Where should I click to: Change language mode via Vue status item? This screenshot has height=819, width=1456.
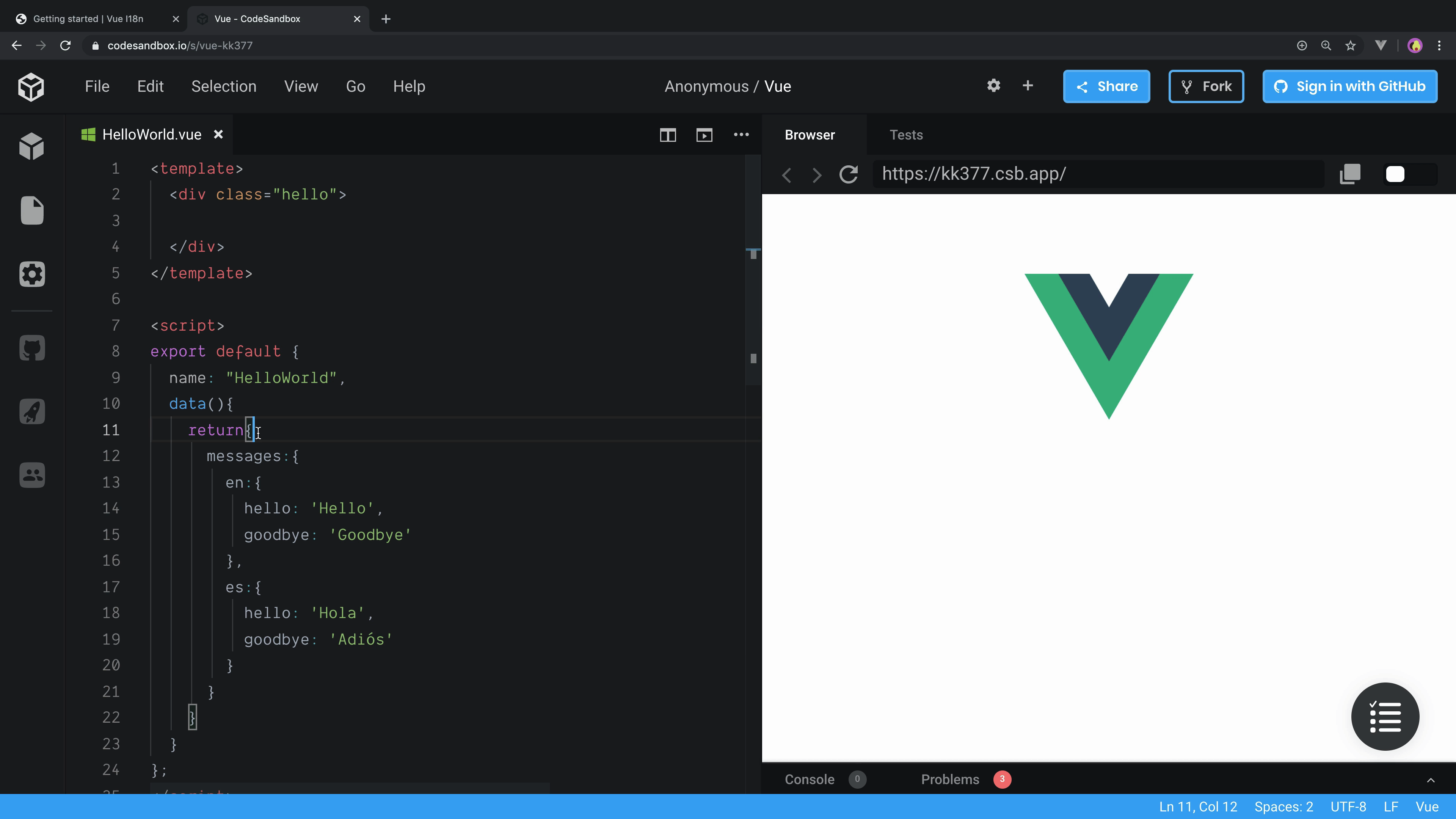point(1426,806)
